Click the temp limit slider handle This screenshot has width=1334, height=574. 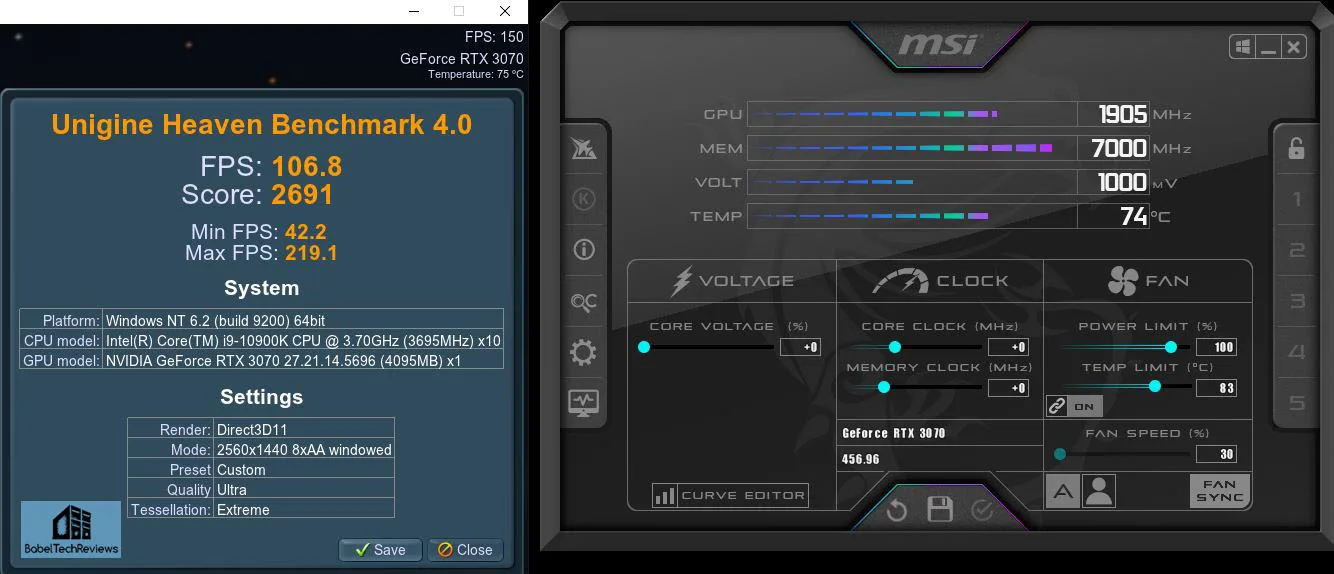pos(1155,386)
